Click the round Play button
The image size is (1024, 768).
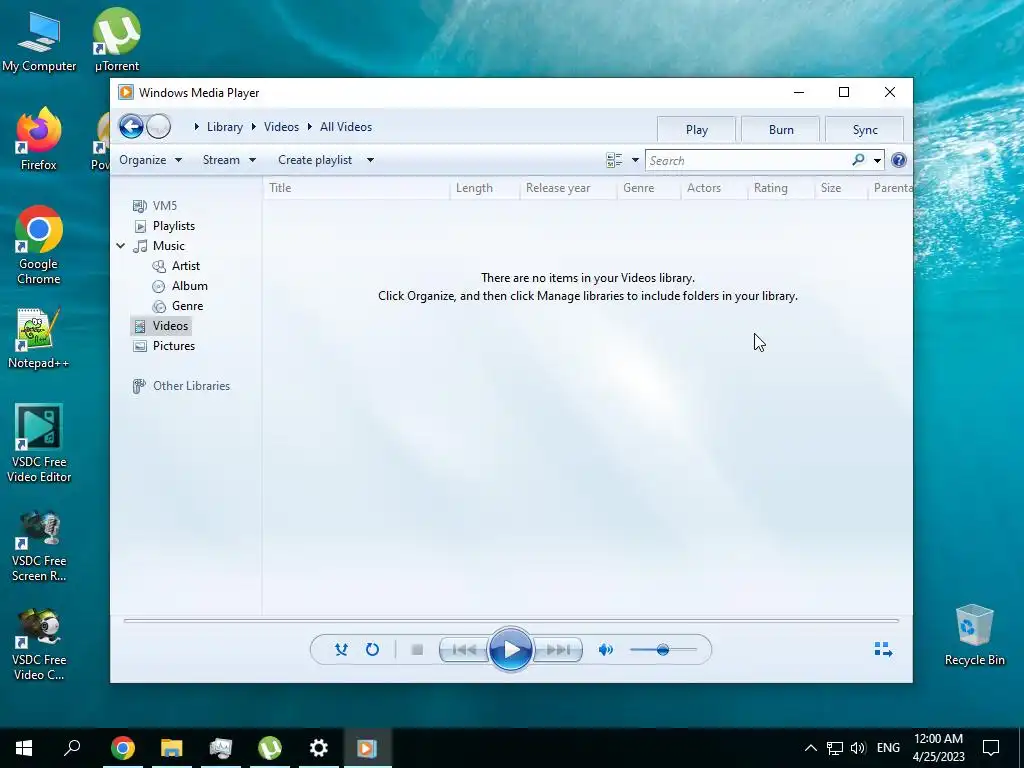pyautogui.click(x=511, y=650)
